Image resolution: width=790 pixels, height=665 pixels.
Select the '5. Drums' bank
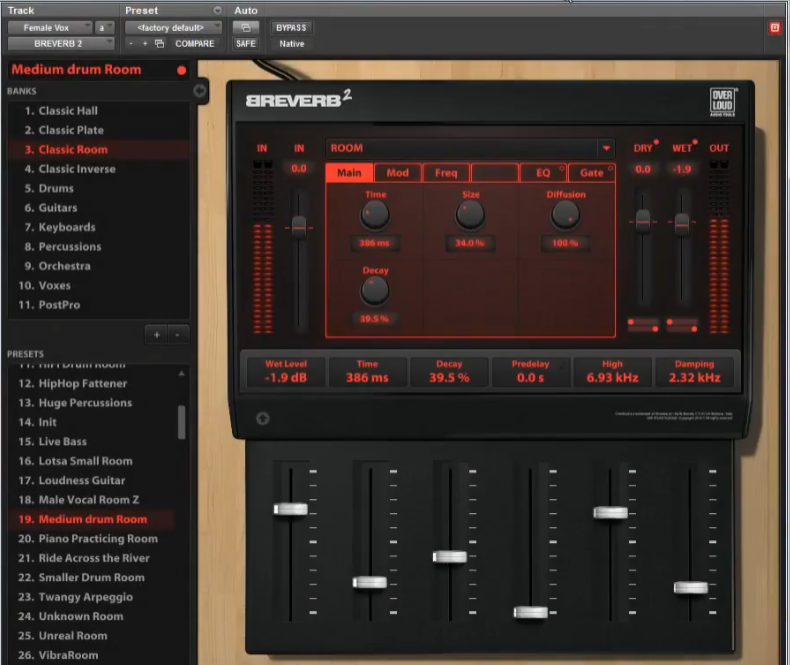(x=99, y=188)
